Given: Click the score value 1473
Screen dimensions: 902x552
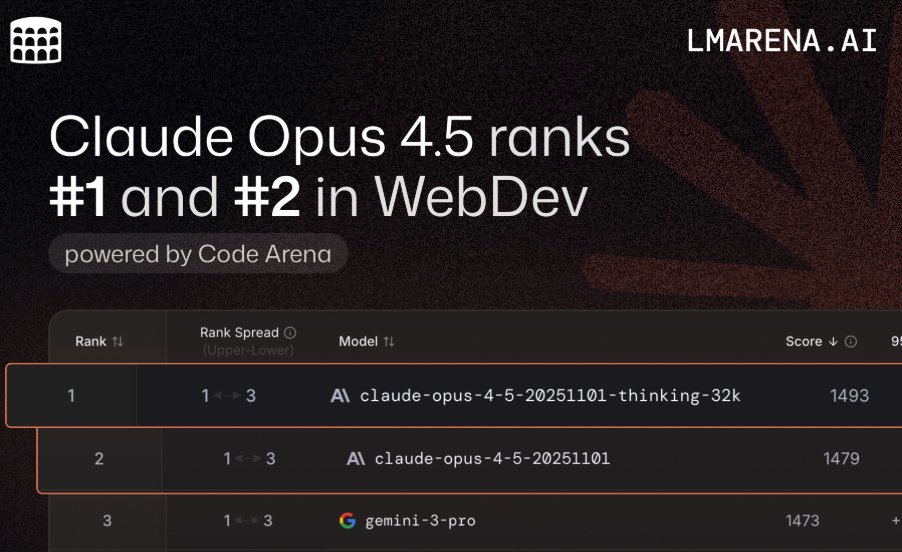Looking at the screenshot, I should point(802,520).
